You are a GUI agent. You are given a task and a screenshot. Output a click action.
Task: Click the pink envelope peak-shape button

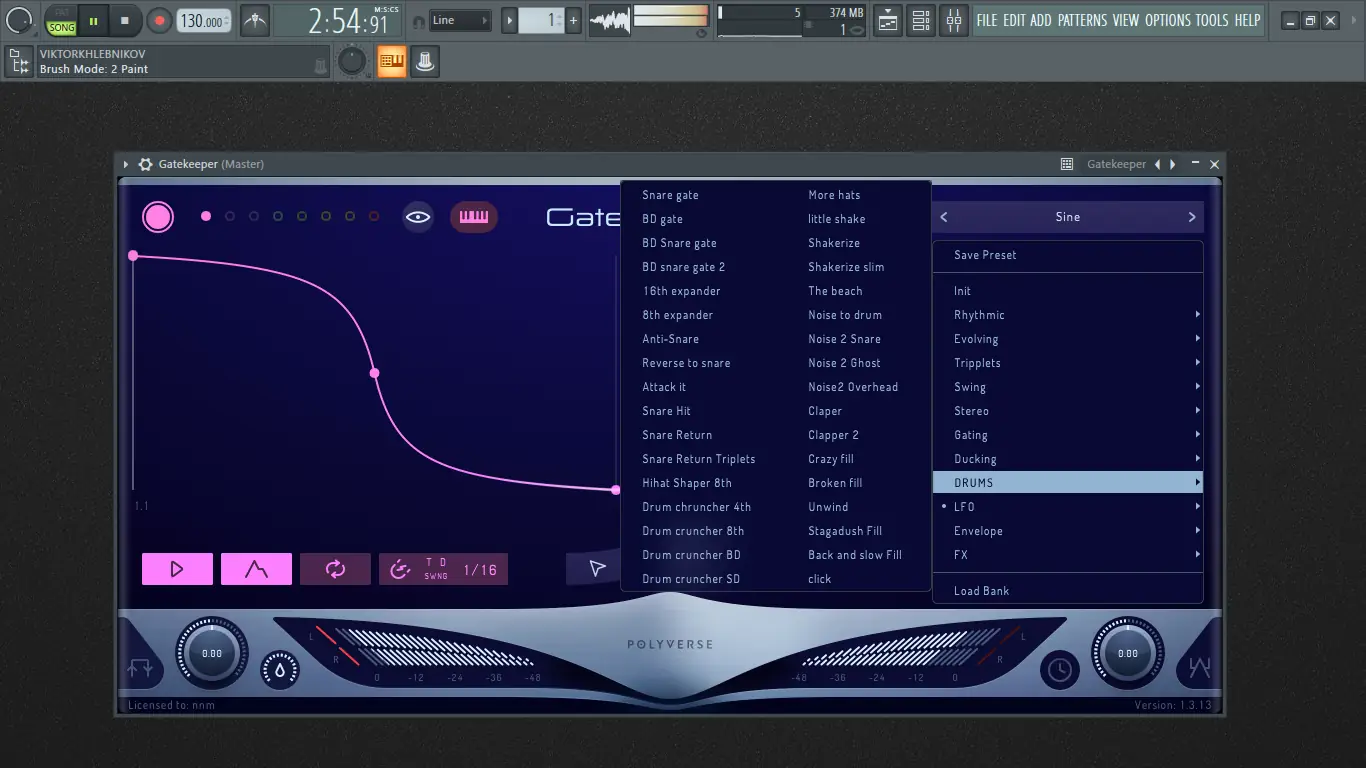(256, 569)
